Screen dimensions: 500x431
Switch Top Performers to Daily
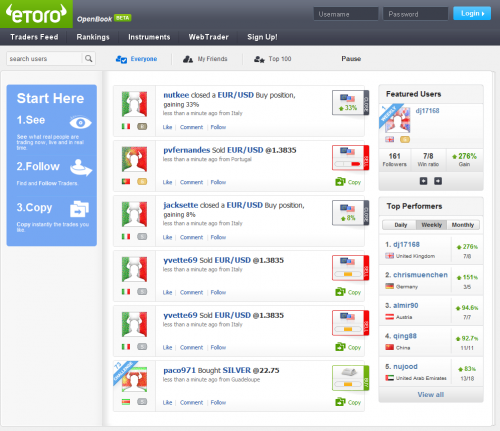point(401,225)
